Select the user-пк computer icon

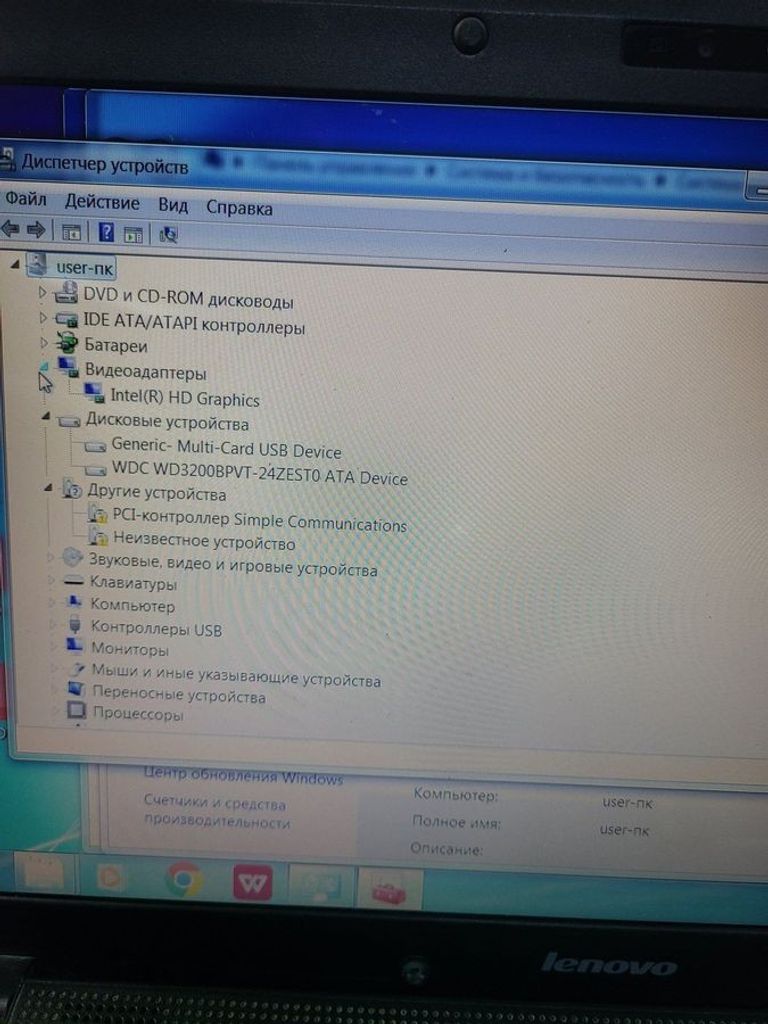tap(37, 264)
